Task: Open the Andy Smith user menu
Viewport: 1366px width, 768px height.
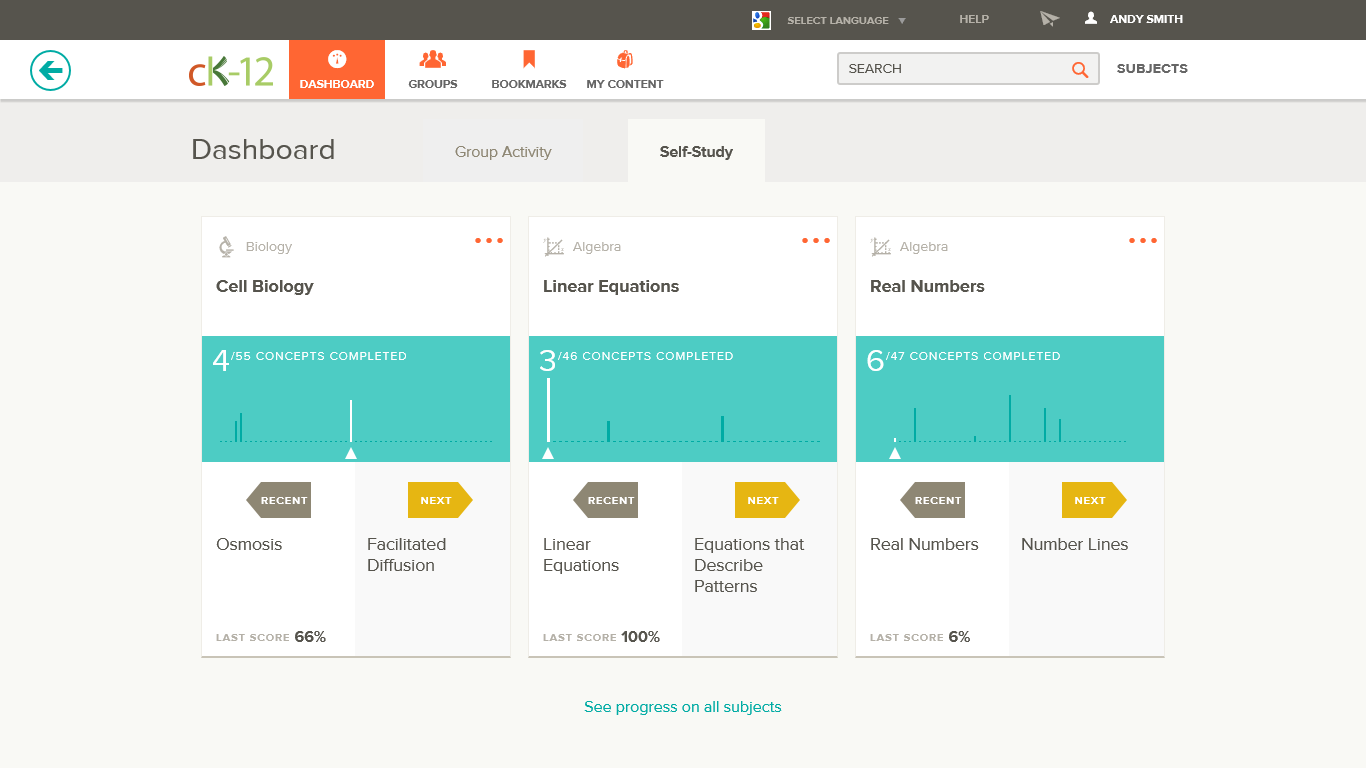Action: click(x=1134, y=19)
